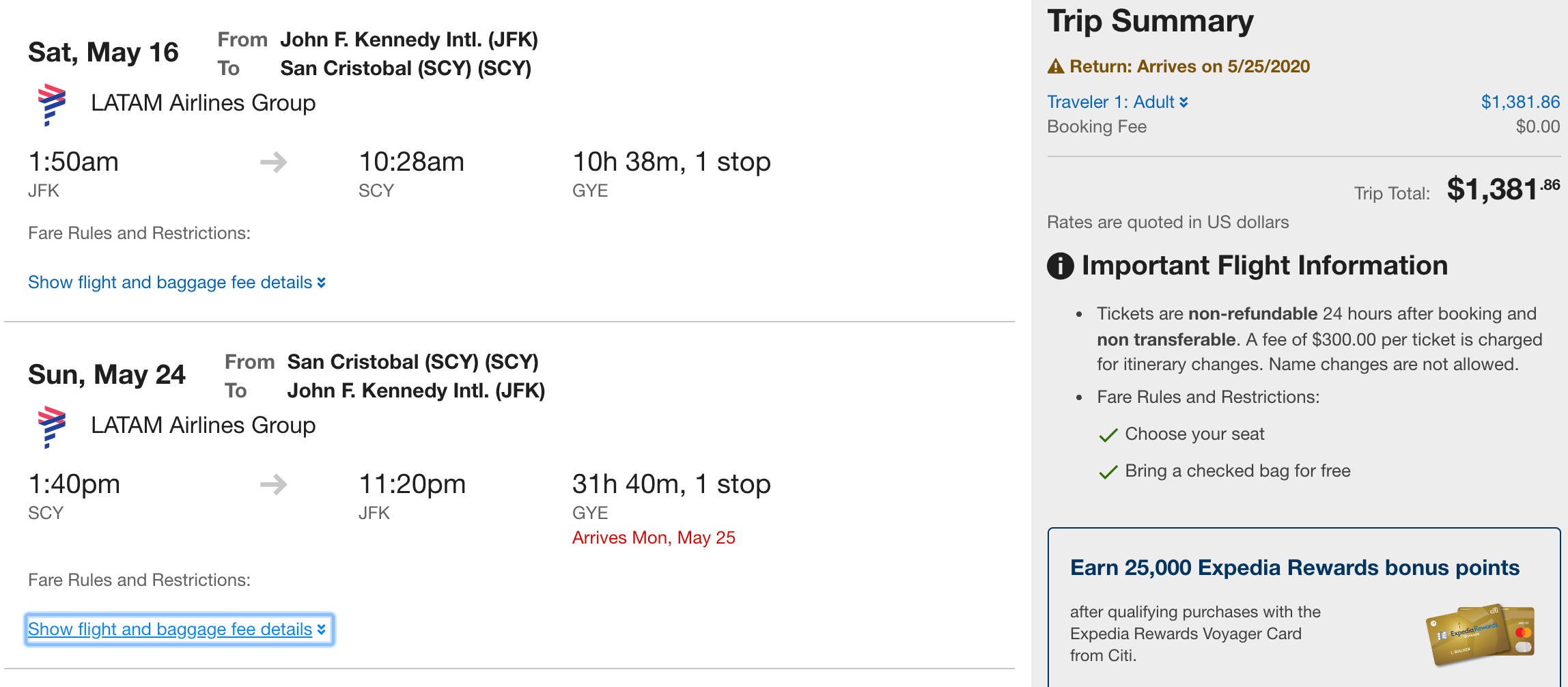The width and height of the screenshot is (1568, 687).
Task: Click the red Arrives Mon, May 25 notice
Action: tap(654, 538)
